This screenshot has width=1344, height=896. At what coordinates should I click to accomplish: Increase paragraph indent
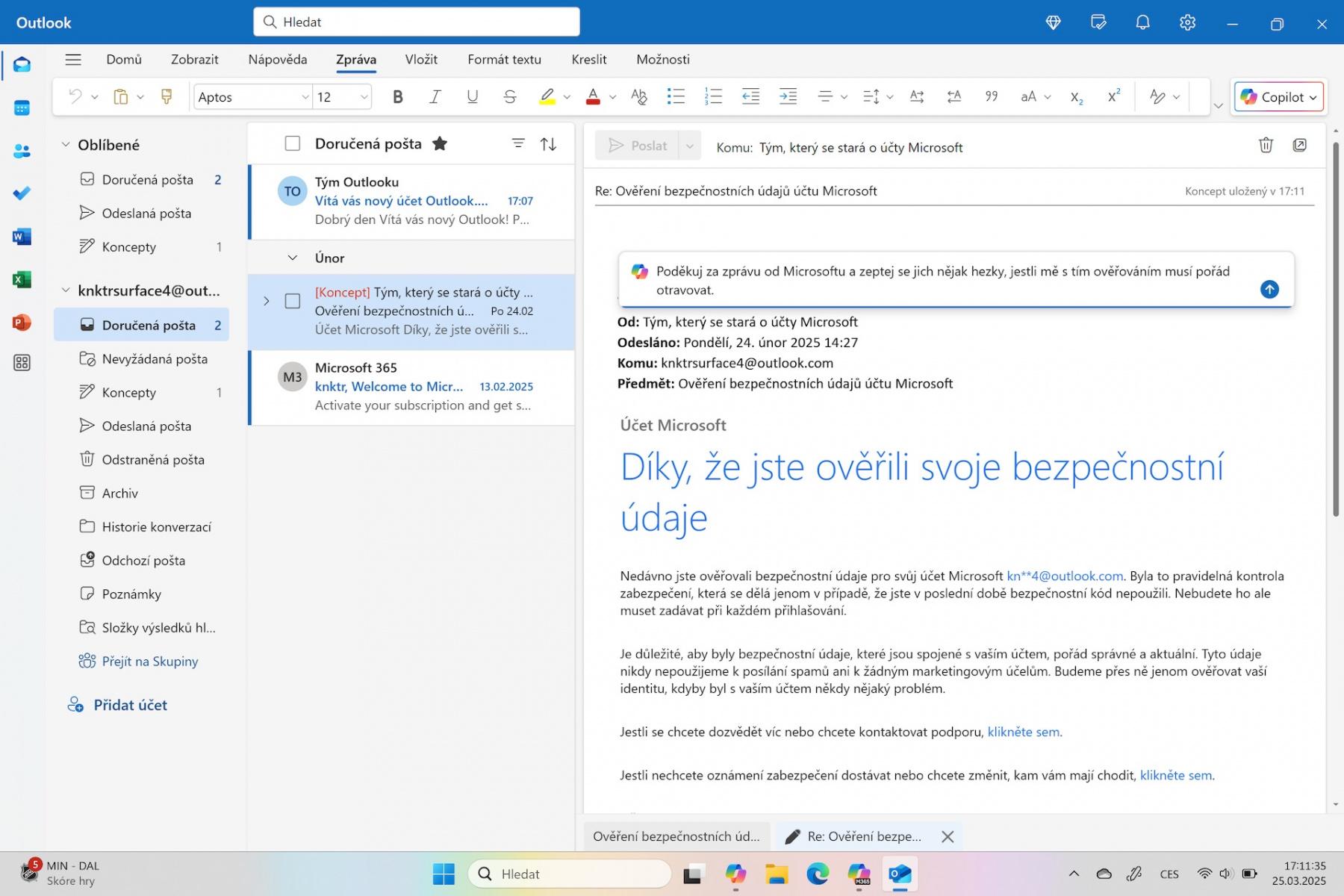pyautogui.click(x=788, y=97)
